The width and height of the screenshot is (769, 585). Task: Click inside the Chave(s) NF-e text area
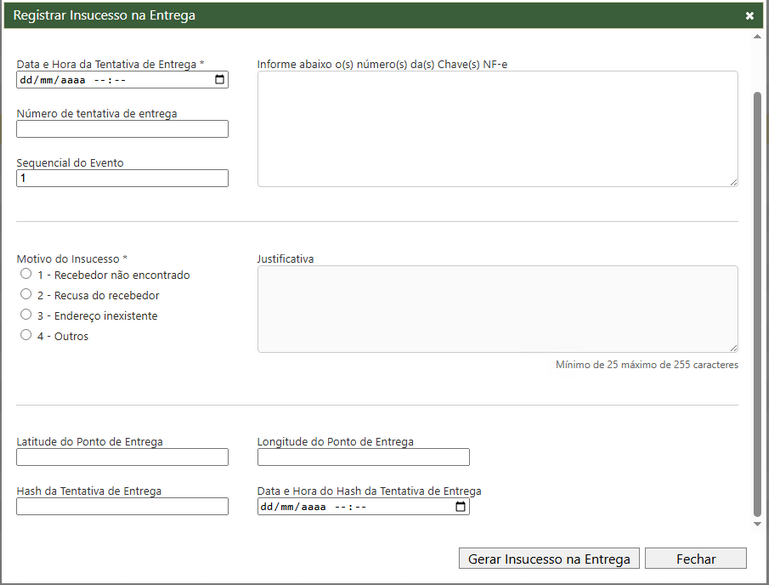pyautogui.click(x=497, y=128)
